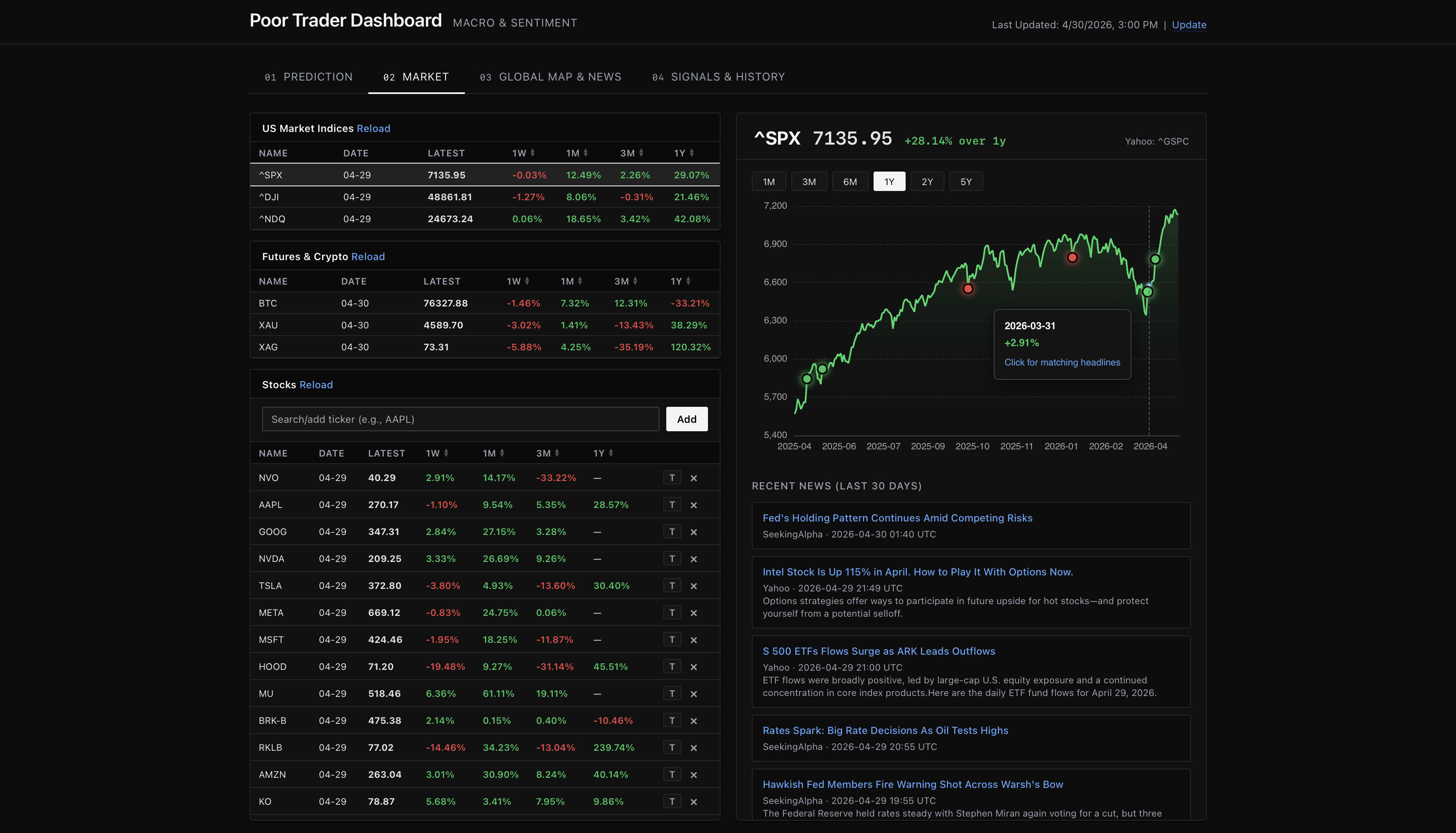This screenshot has width=1456, height=833.
Task: Open Fed's Holding Pattern news article
Action: click(897, 518)
